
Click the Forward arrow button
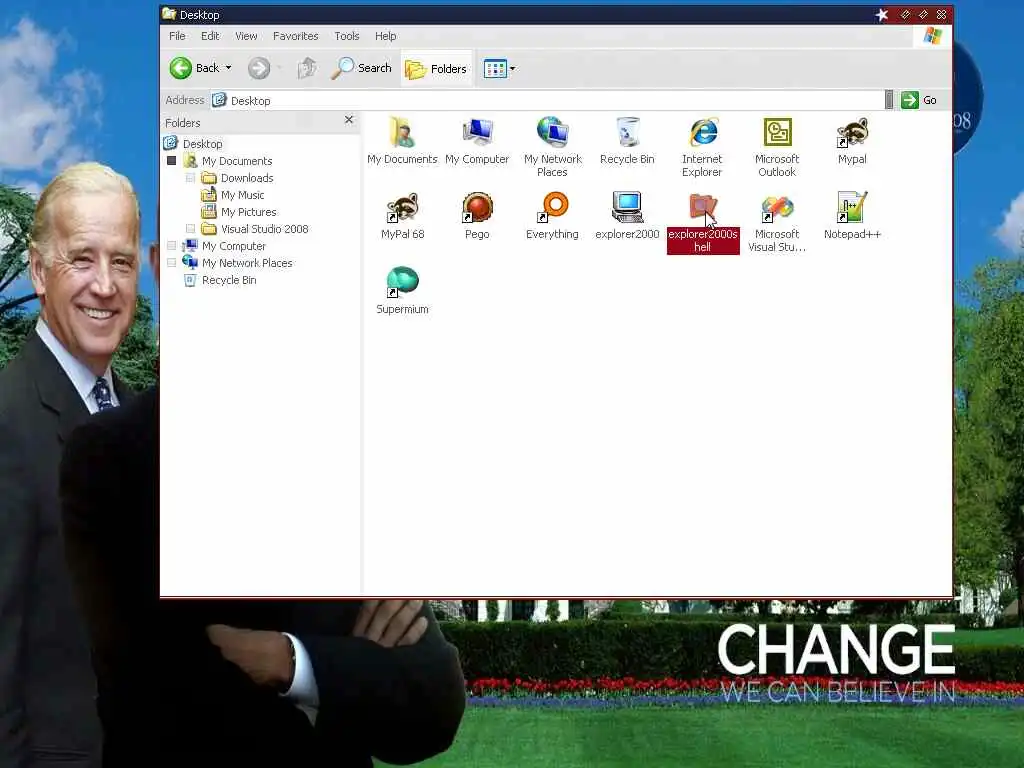pyautogui.click(x=259, y=68)
